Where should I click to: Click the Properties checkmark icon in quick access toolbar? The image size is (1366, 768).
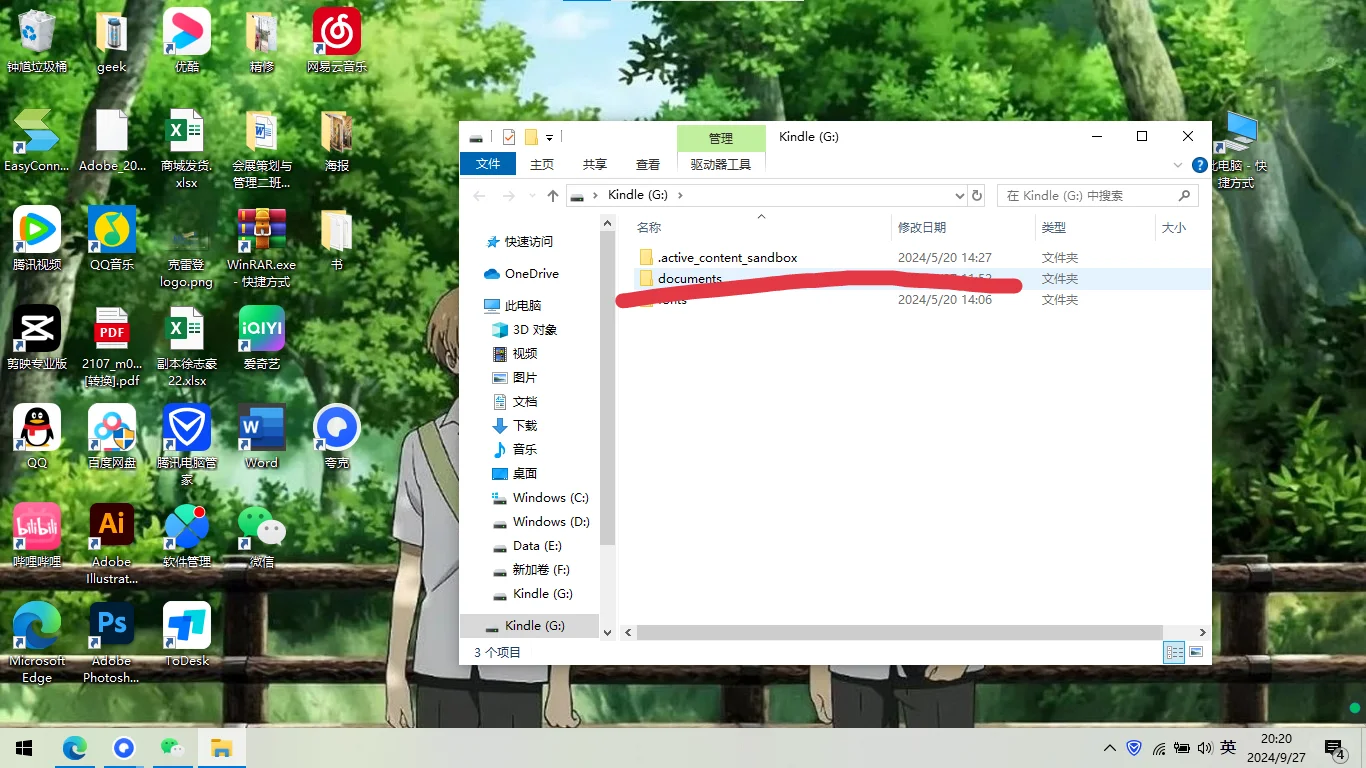pyautogui.click(x=509, y=137)
